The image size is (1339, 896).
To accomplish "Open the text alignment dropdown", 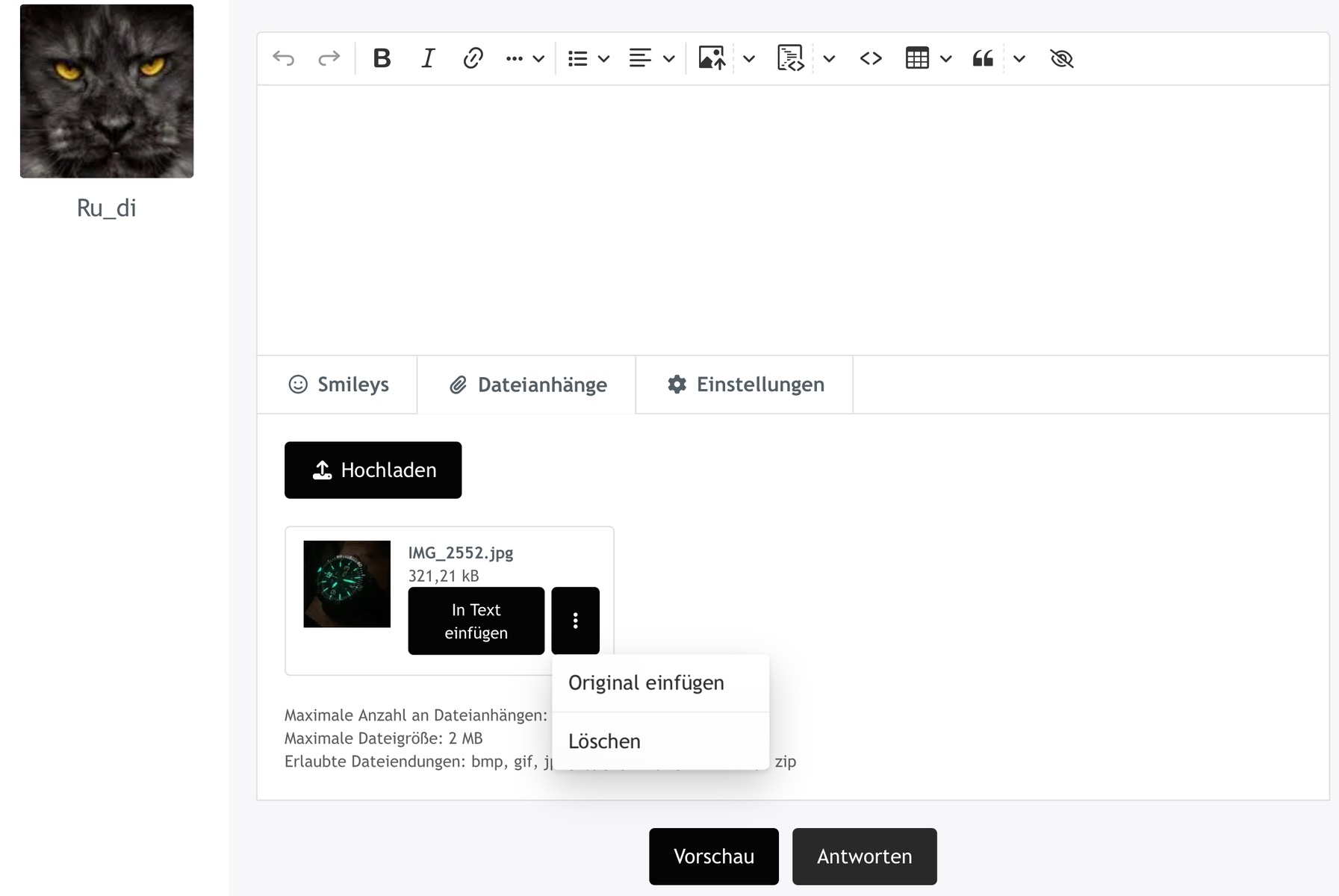I will pos(652,58).
